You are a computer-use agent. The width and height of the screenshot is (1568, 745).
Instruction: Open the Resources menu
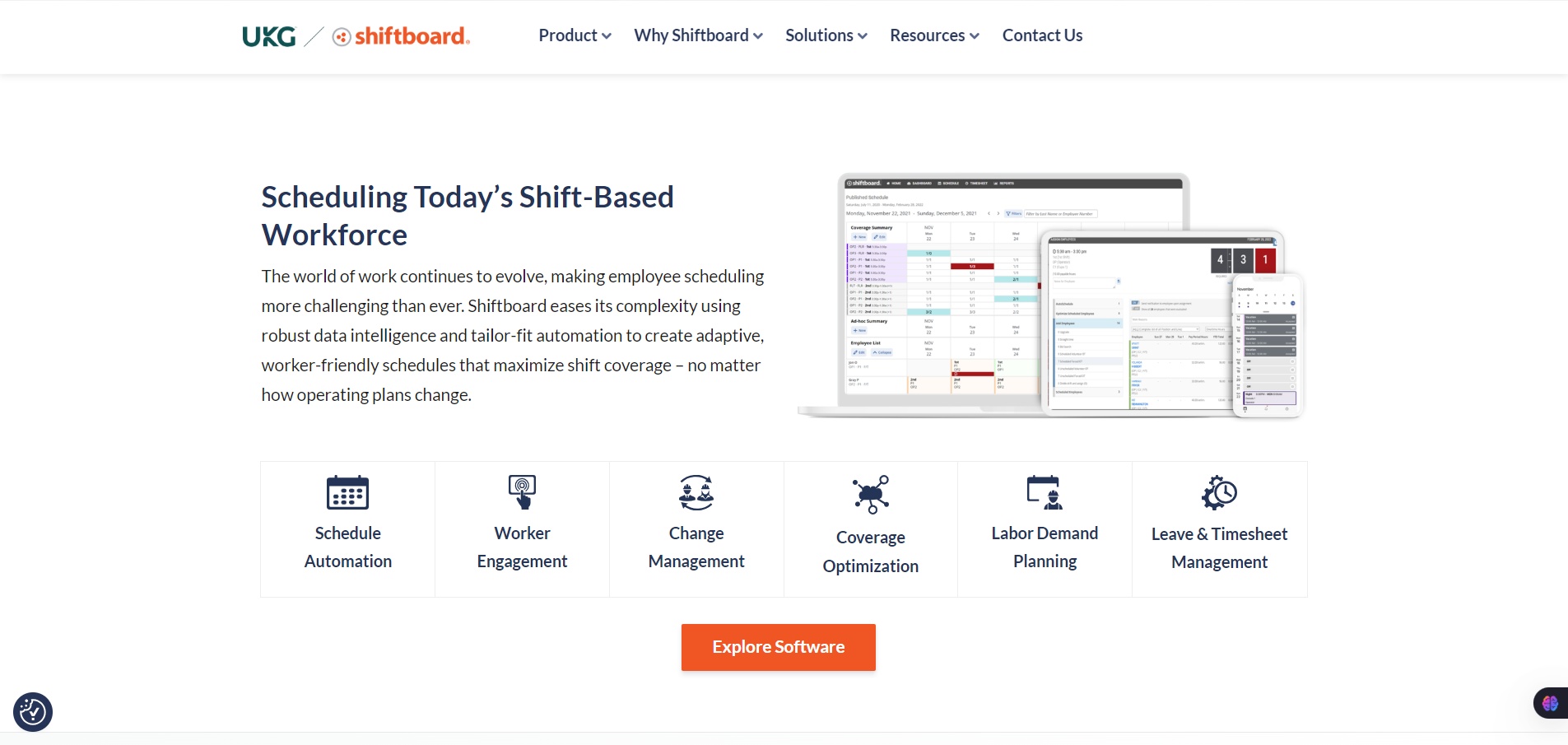click(934, 35)
